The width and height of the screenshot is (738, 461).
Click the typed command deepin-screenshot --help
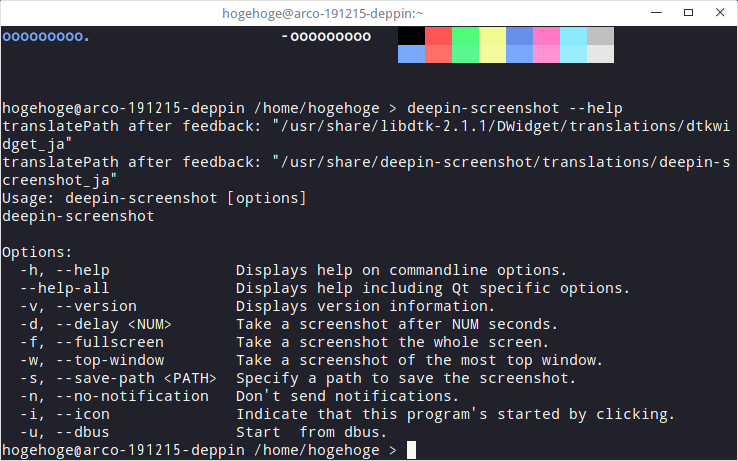pyautogui.click(x=514, y=108)
